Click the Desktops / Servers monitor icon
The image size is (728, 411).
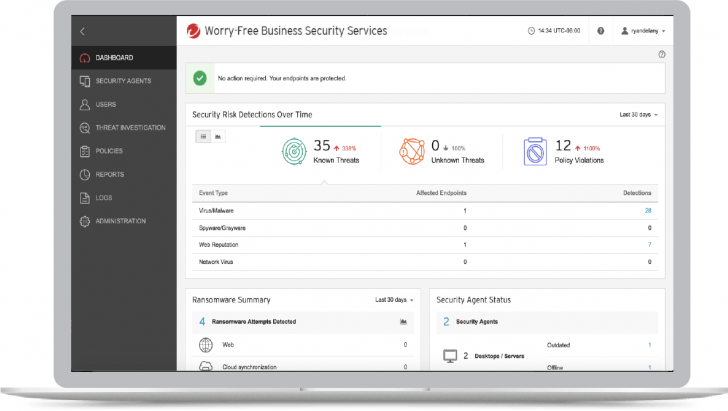(450, 356)
